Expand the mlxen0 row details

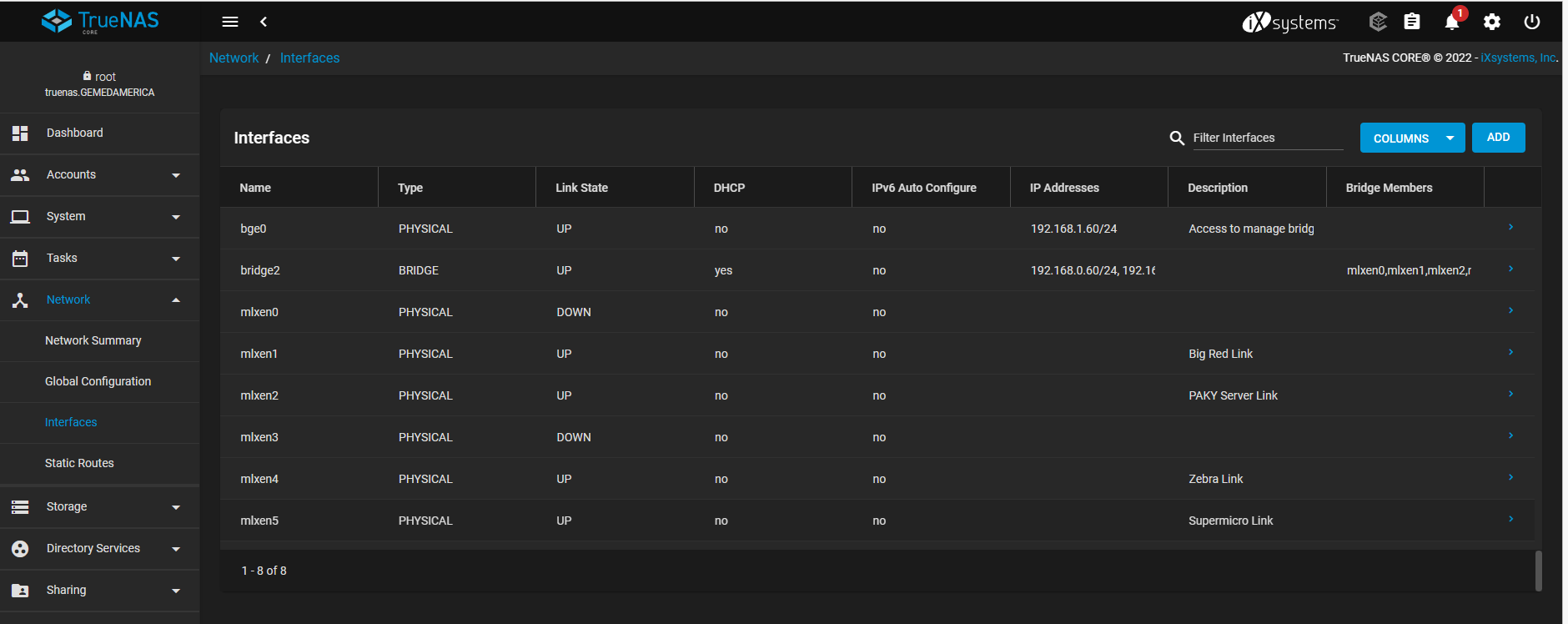[x=1510, y=310]
